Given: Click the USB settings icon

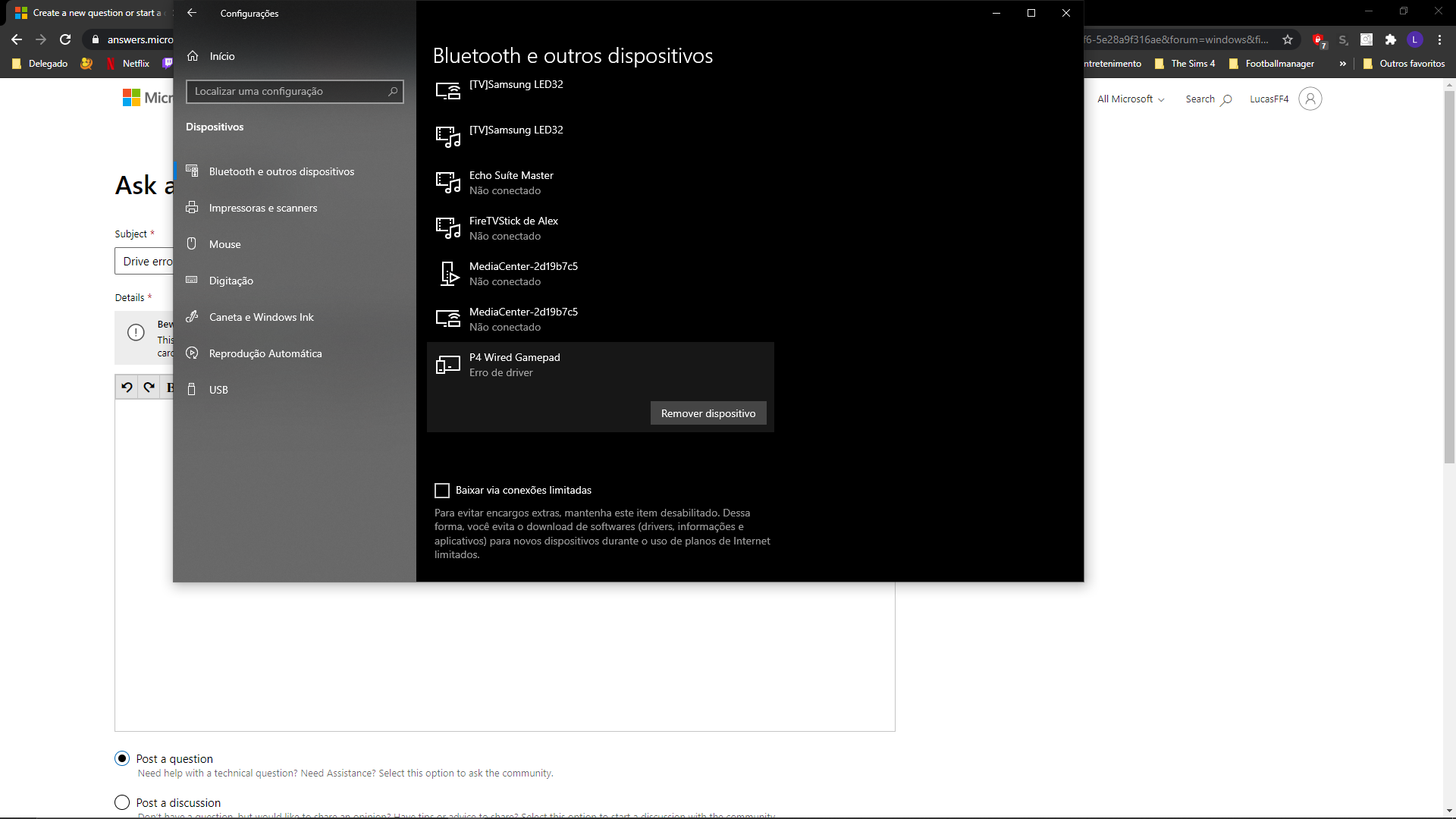Looking at the screenshot, I should point(192,389).
